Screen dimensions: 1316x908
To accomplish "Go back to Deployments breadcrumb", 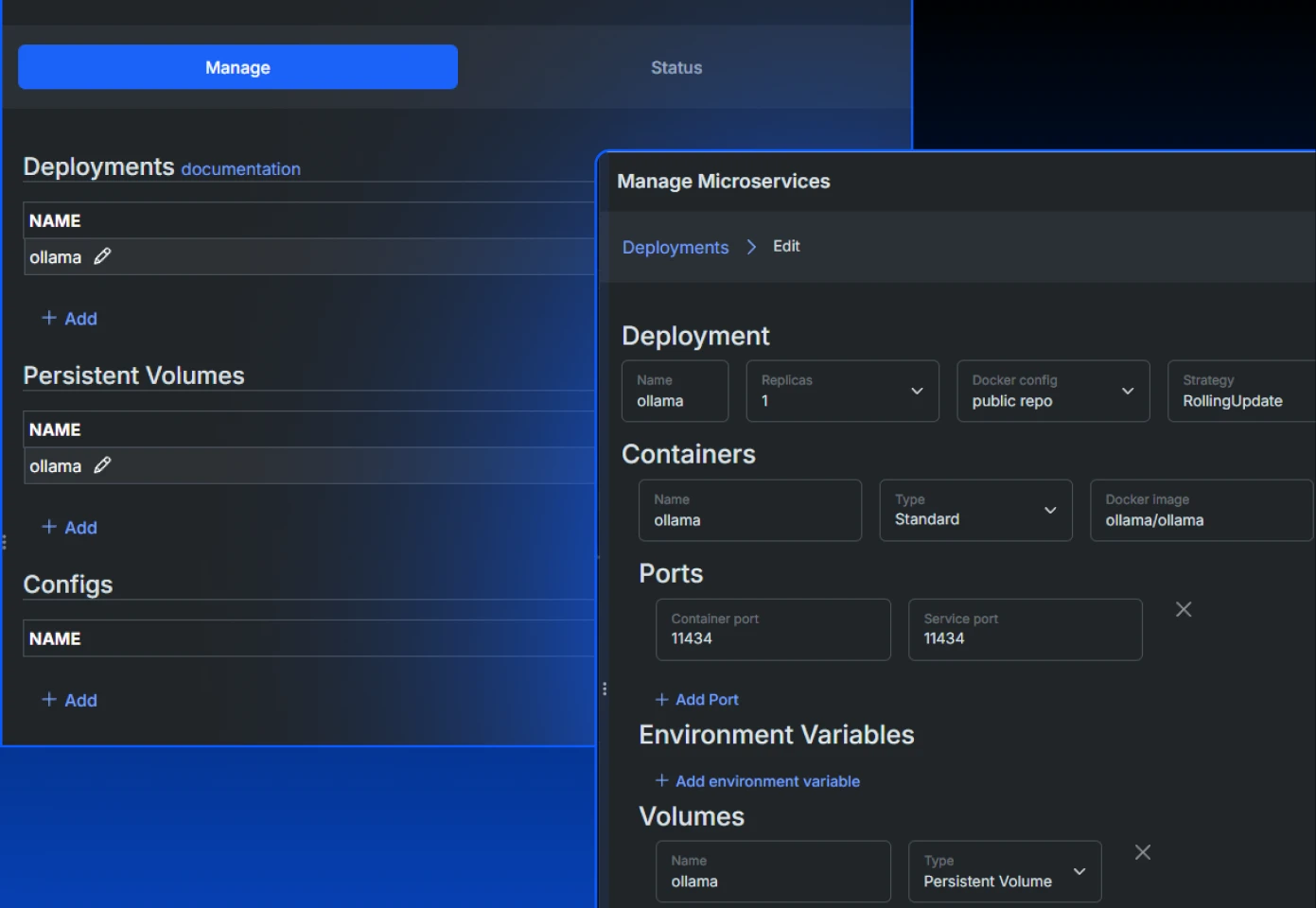I will click(x=676, y=247).
